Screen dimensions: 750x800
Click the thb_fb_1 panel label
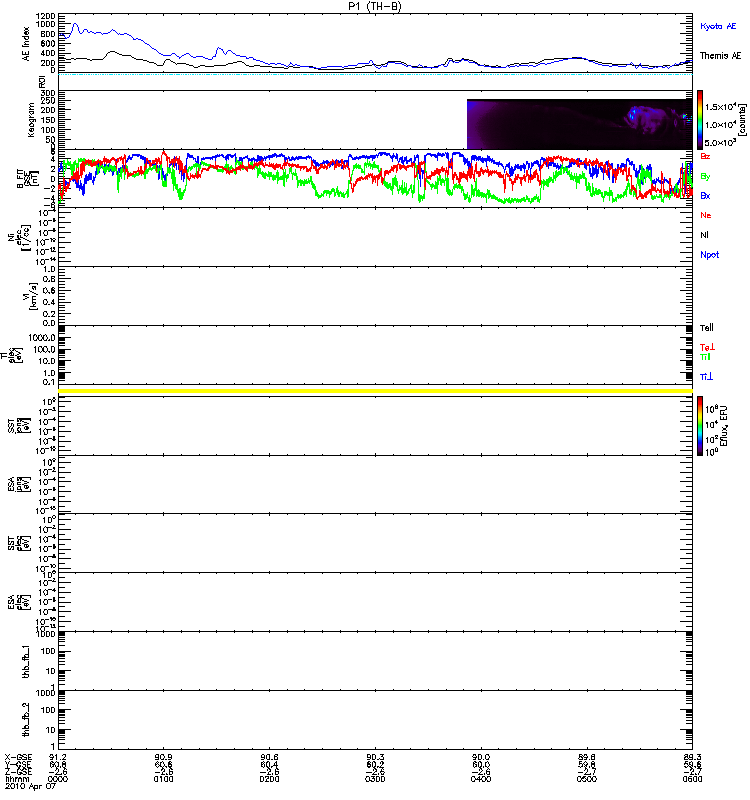26,662
